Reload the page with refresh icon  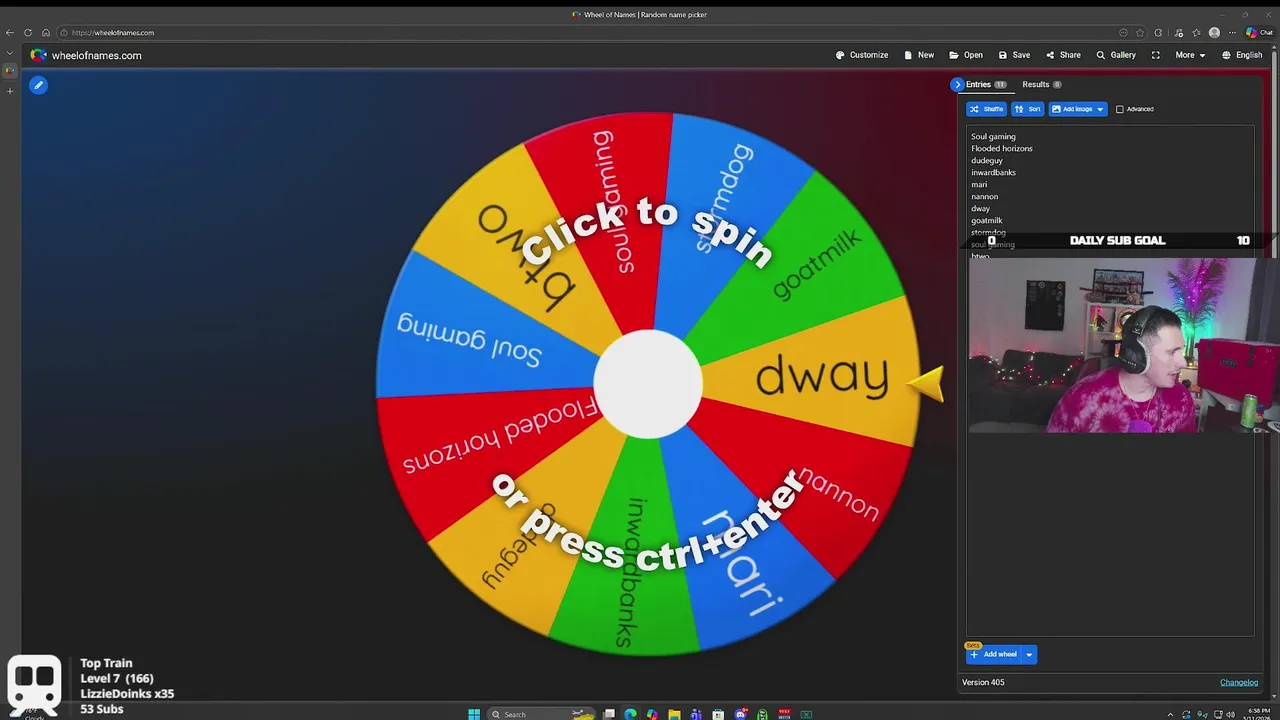28,32
